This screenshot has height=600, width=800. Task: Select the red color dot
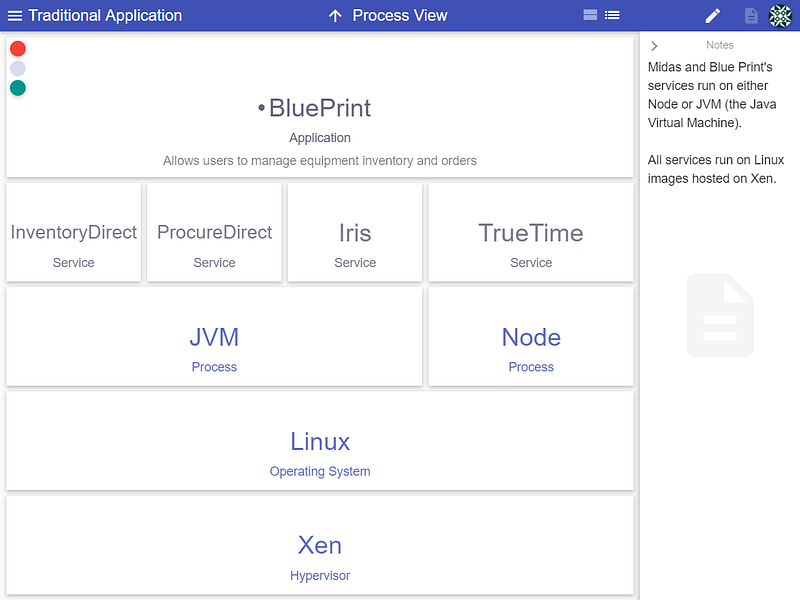click(18, 48)
